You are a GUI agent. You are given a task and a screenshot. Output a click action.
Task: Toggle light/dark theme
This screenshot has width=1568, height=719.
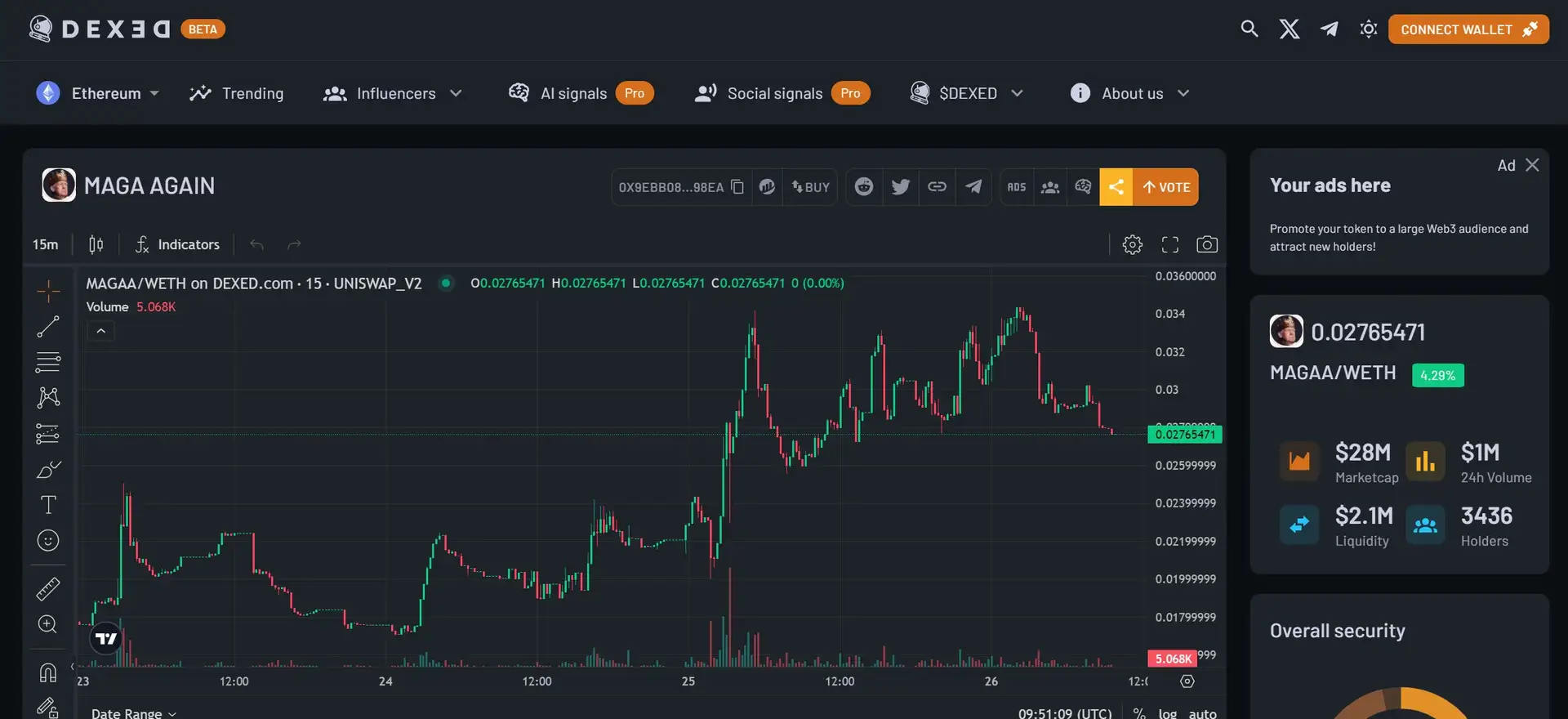[x=1368, y=29]
